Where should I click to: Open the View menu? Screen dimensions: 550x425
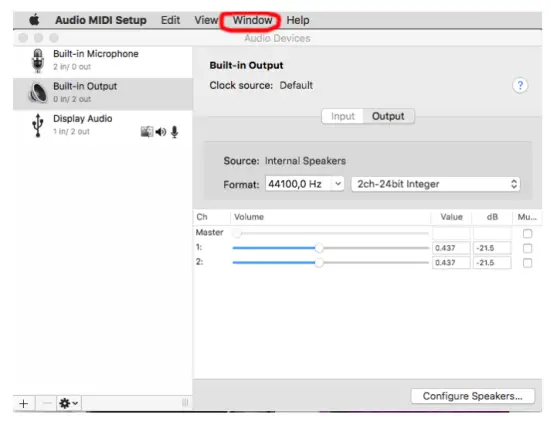coord(206,20)
